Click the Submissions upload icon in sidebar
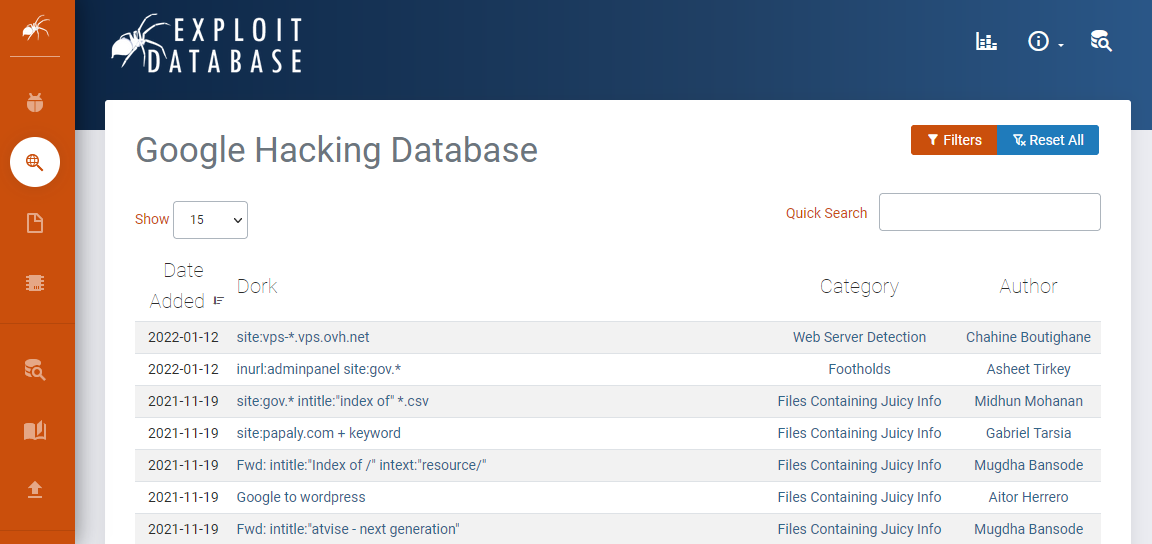Screen dimensions: 1152x544 [x=35, y=489]
